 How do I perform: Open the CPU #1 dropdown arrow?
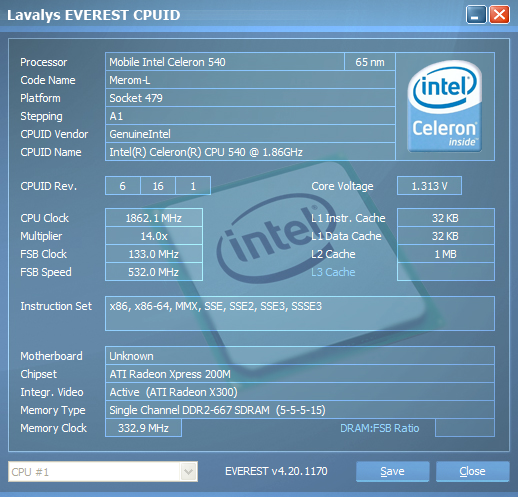coord(188,472)
